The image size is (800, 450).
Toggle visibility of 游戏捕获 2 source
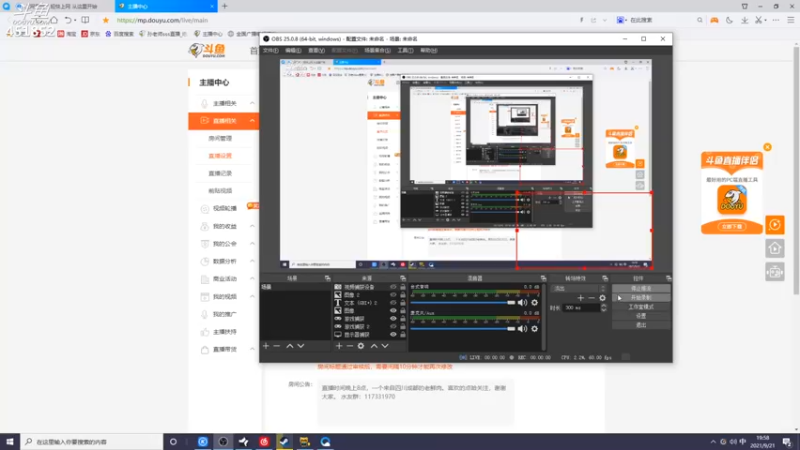point(393,327)
